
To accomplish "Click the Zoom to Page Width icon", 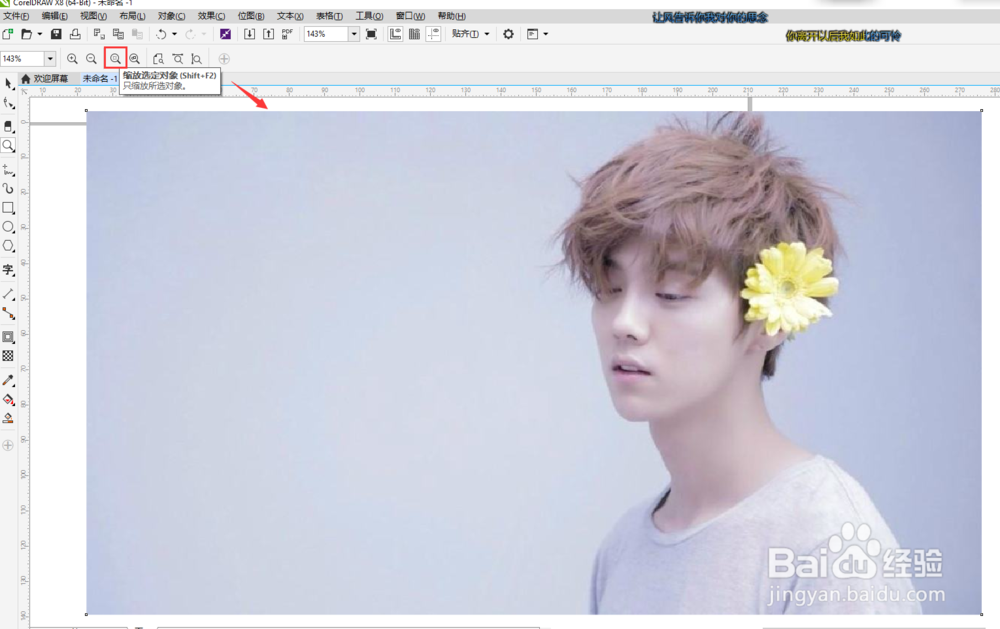I will [178, 59].
